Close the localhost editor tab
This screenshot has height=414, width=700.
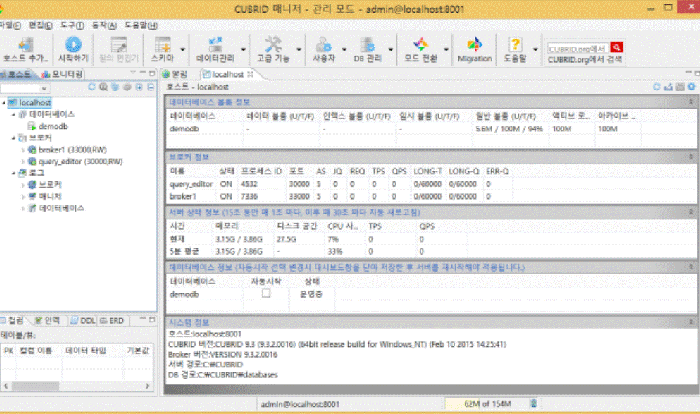coord(250,74)
